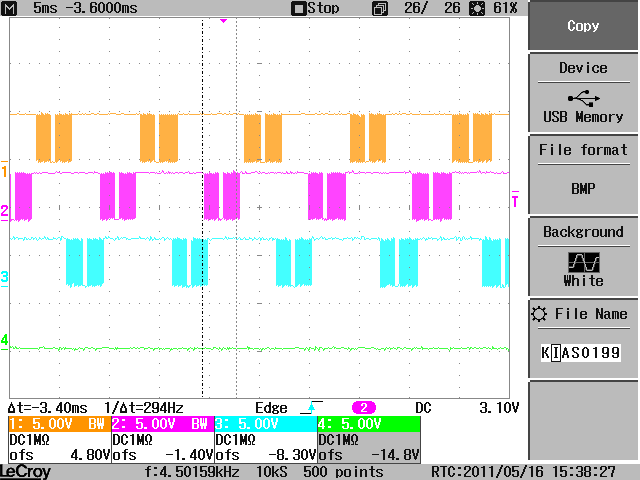
Task: Click the channel 4 offset -14.8V value
Action: (x=395, y=455)
